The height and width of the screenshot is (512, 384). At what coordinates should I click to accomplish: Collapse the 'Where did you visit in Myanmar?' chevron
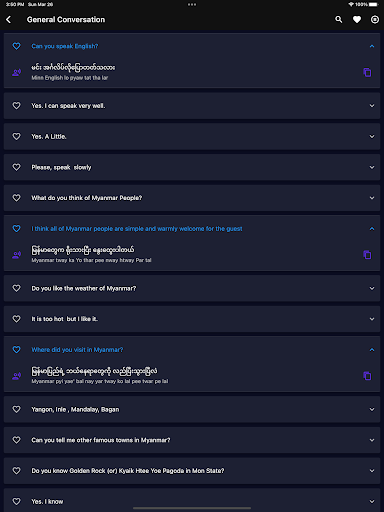coord(372,350)
